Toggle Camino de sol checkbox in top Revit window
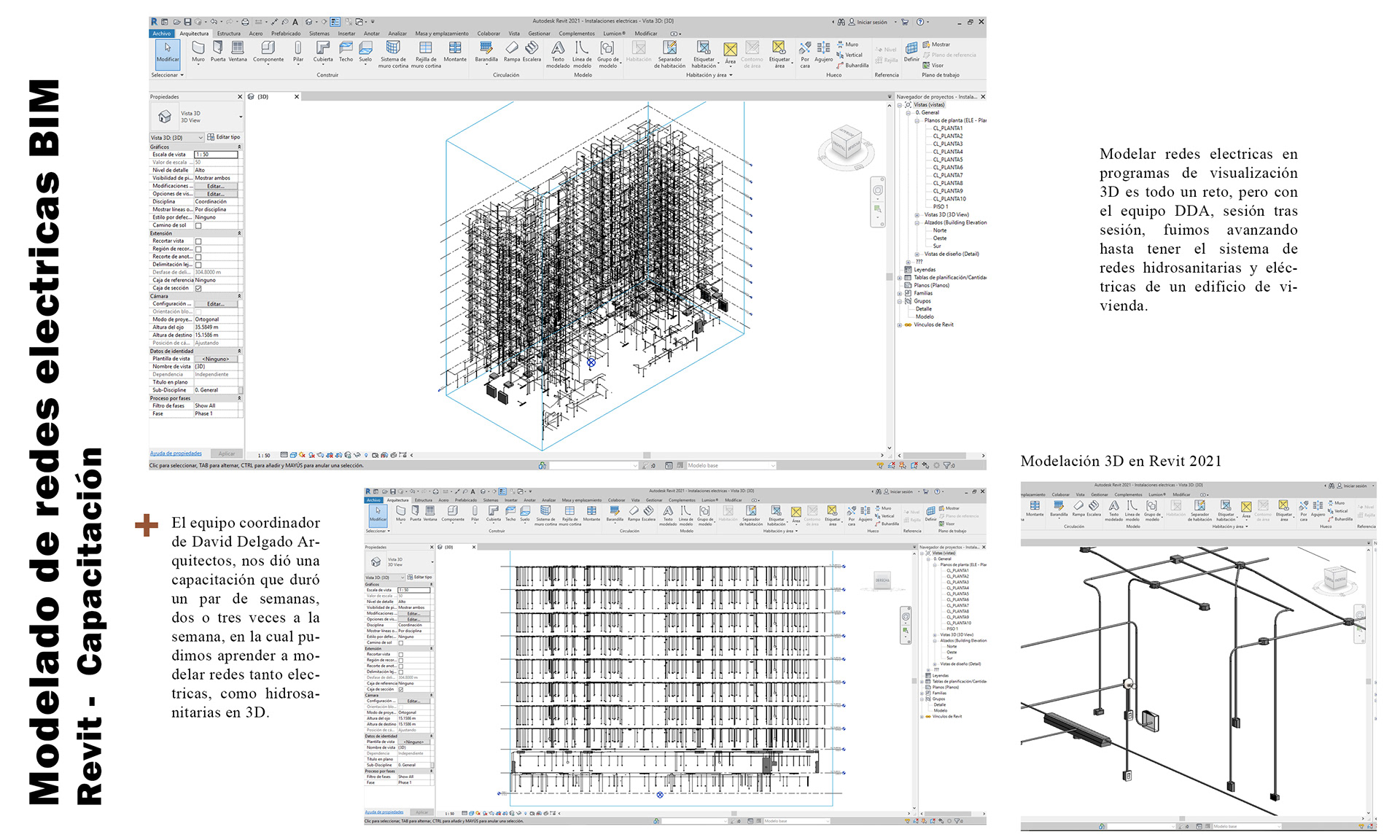Image resolution: width=1400 pixels, height=840 pixels. point(198,225)
